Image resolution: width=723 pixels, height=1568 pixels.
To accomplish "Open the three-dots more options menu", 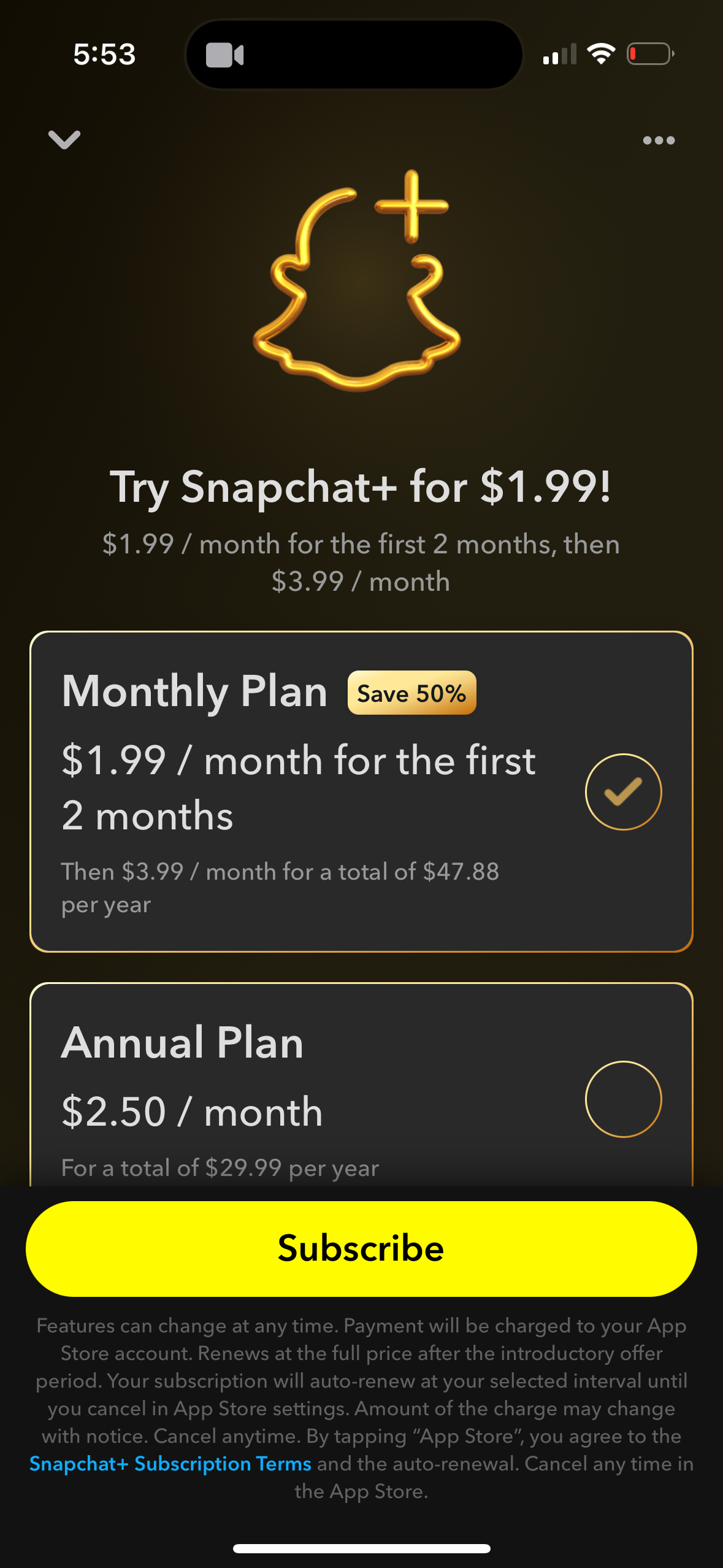I will tap(659, 140).
